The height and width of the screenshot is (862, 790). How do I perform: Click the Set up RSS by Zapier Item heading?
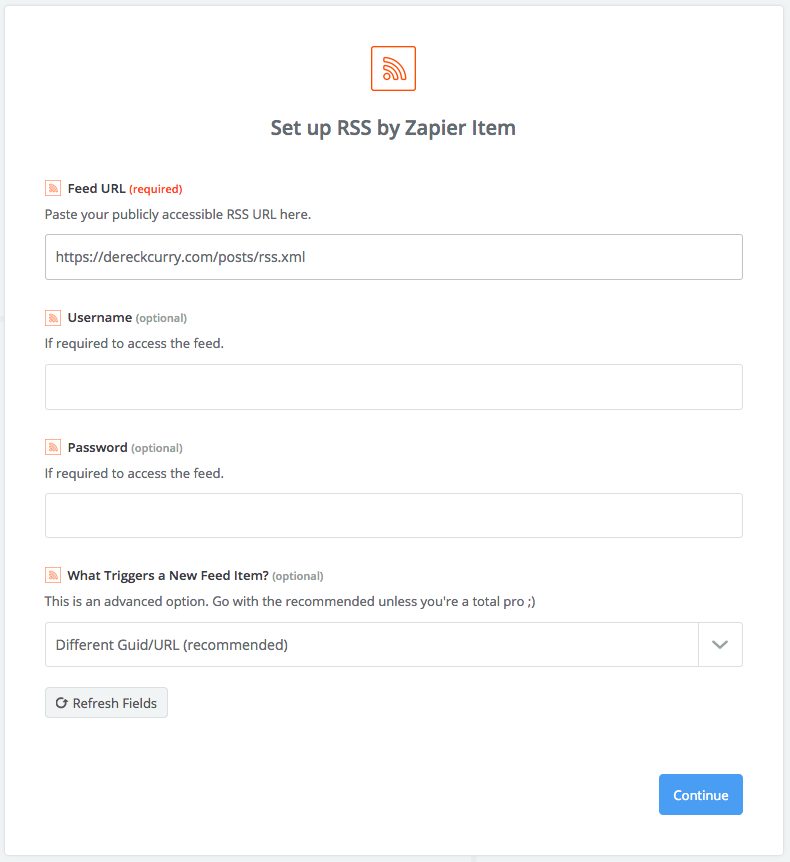coord(393,128)
